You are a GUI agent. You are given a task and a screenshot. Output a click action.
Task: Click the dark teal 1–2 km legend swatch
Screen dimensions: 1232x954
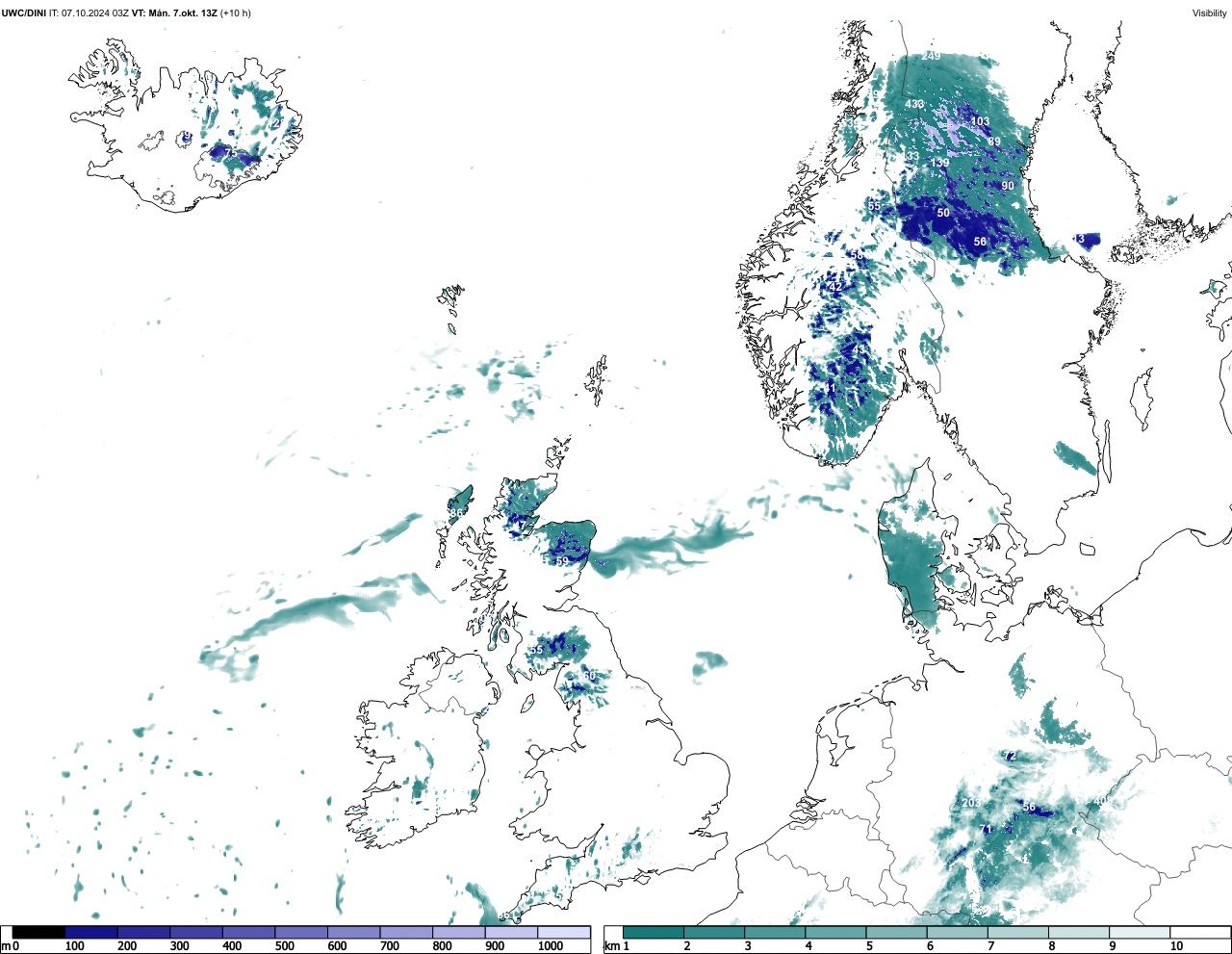pos(654,932)
